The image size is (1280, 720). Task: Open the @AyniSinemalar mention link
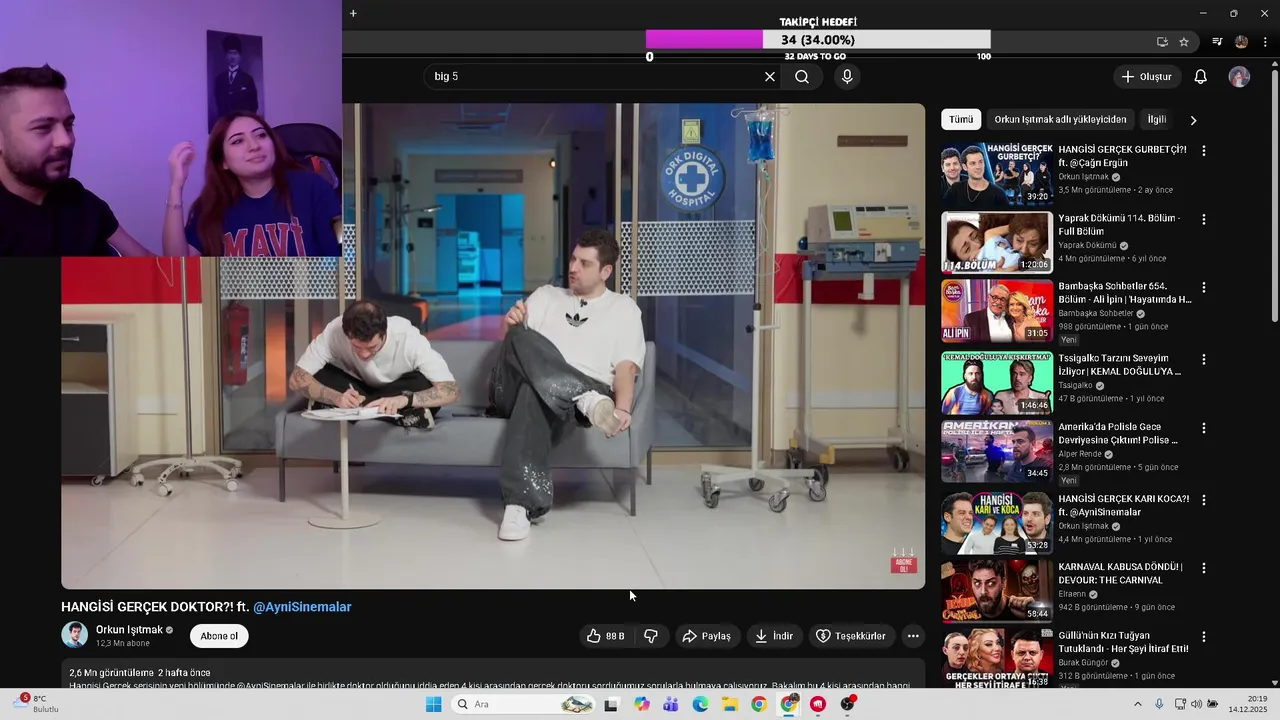pos(302,607)
